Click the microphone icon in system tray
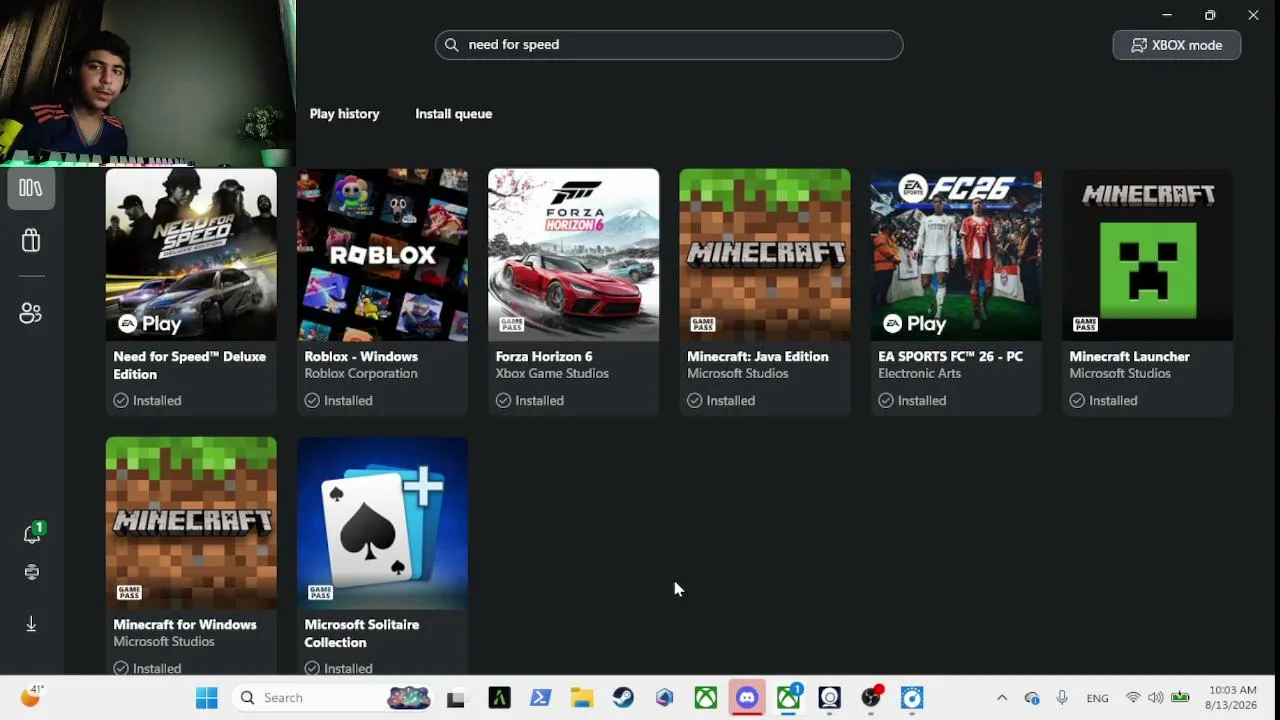This screenshot has width=1280, height=720. tap(1062, 698)
